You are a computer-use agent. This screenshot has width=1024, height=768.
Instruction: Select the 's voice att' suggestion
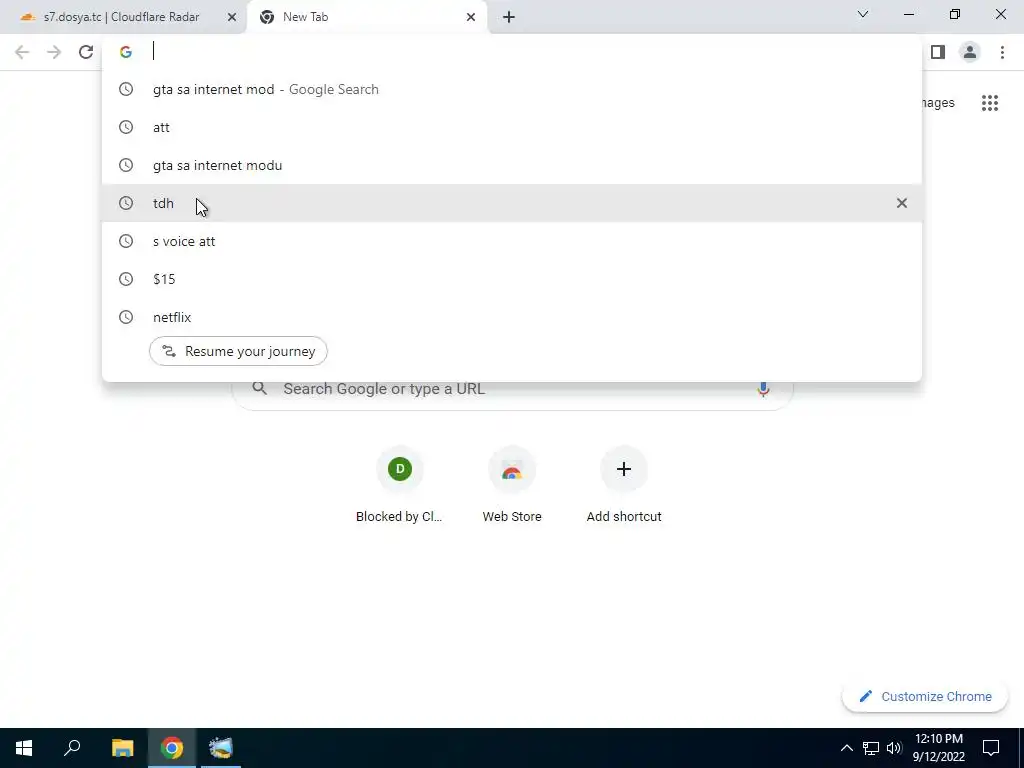point(512,241)
